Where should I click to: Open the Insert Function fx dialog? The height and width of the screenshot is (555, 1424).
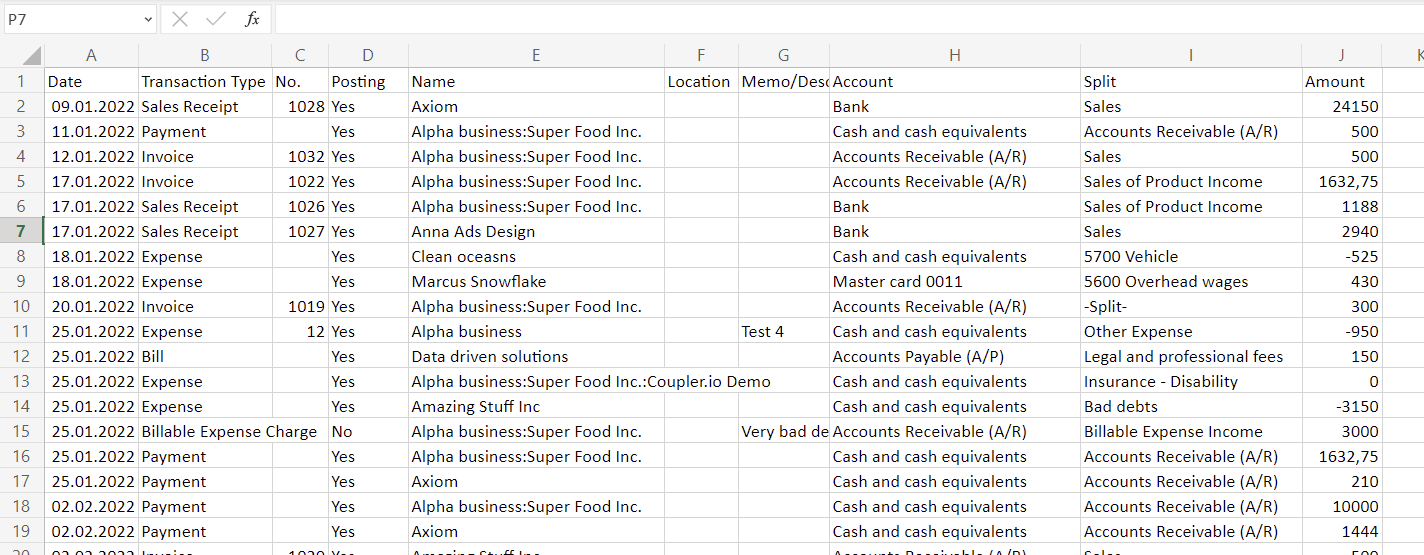(253, 19)
